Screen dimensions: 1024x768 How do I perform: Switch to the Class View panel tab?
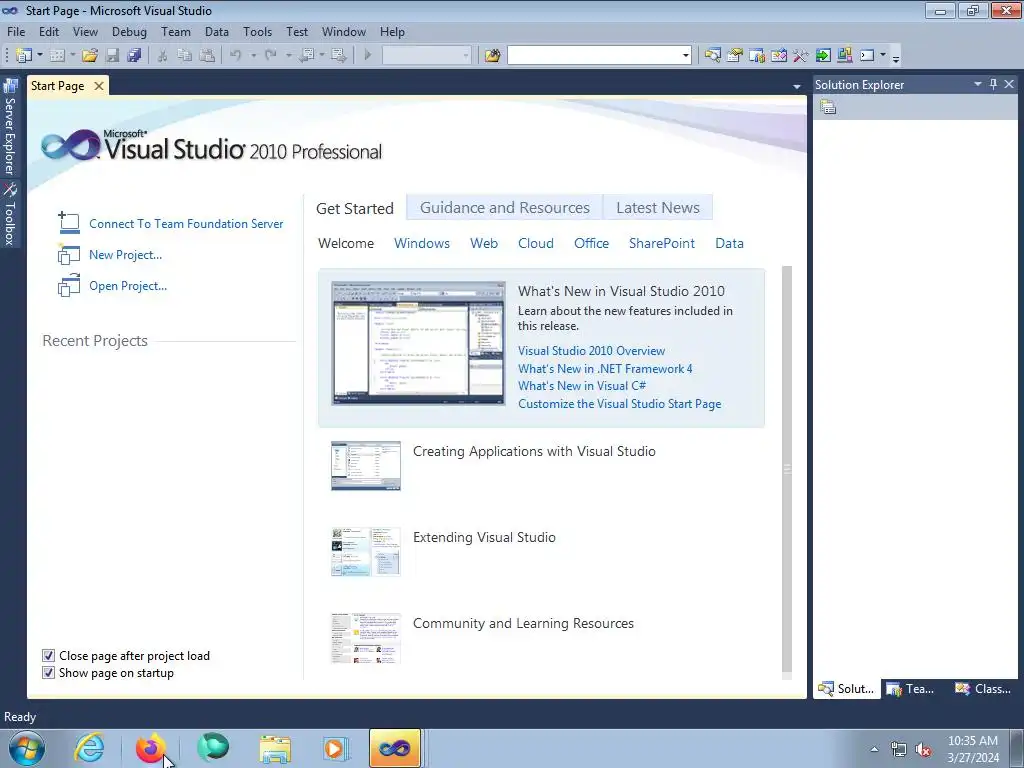pos(984,689)
